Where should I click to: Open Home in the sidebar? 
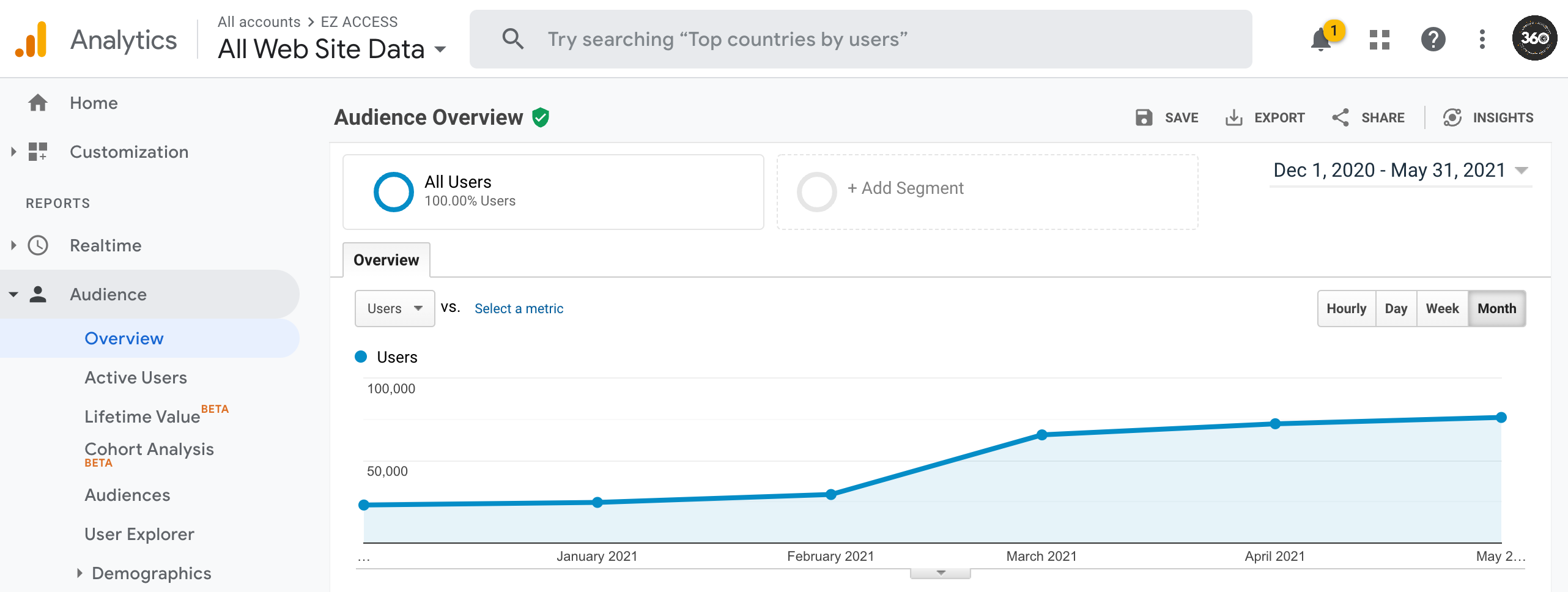pos(94,103)
